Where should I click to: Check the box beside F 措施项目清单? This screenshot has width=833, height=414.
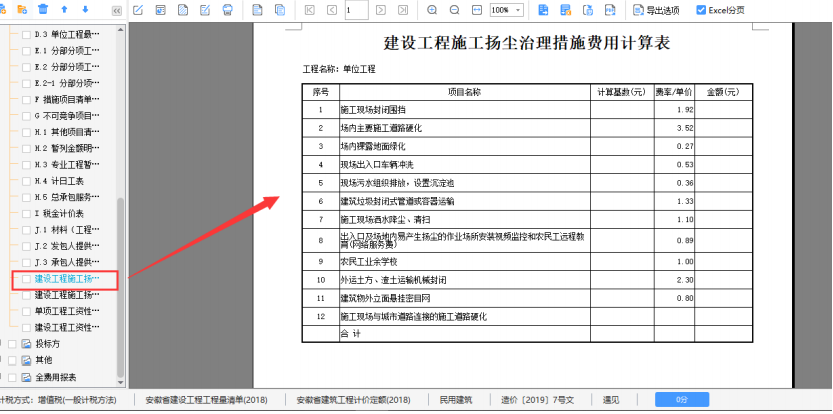coord(26,99)
